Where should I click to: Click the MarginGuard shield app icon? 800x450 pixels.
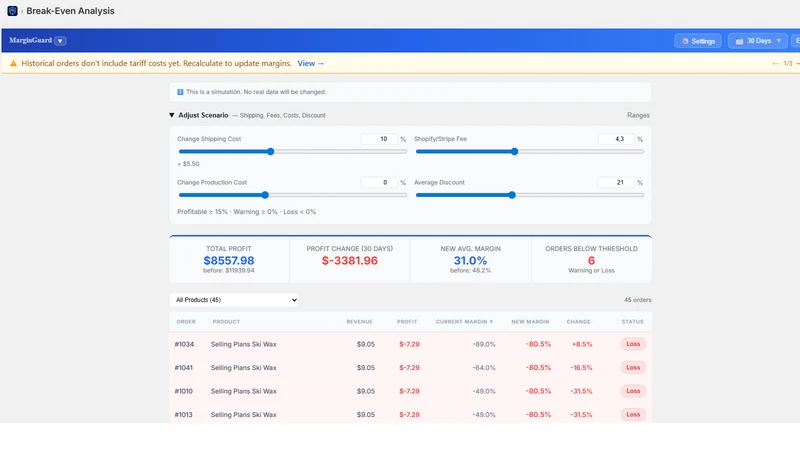tap(12, 11)
